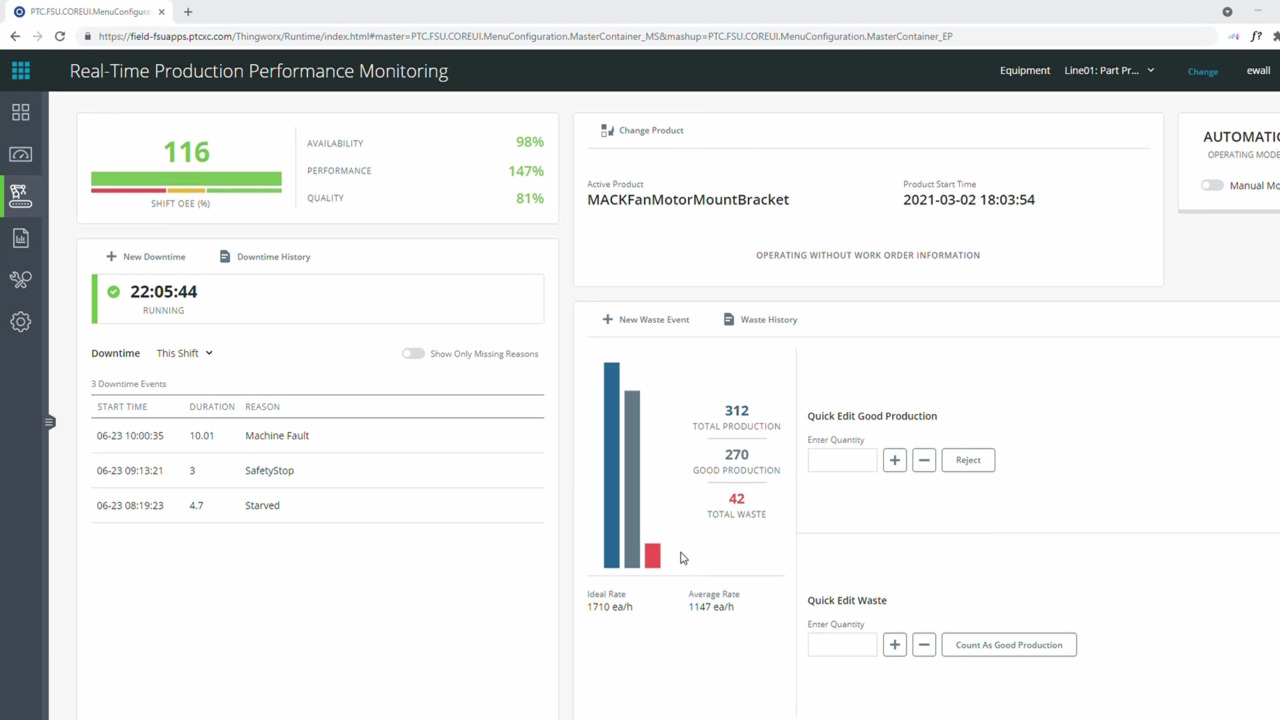
Task: Increment waste quantity with plus stepper
Action: [x=894, y=644]
